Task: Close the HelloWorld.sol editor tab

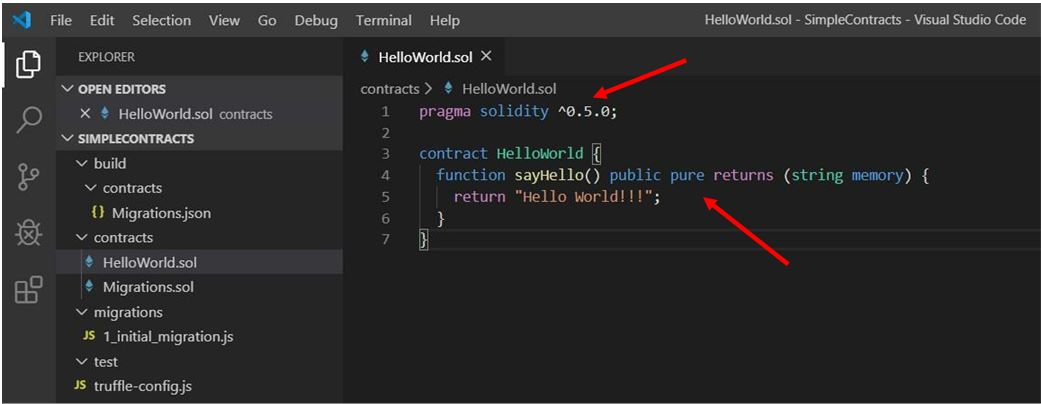Action: click(x=486, y=57)
